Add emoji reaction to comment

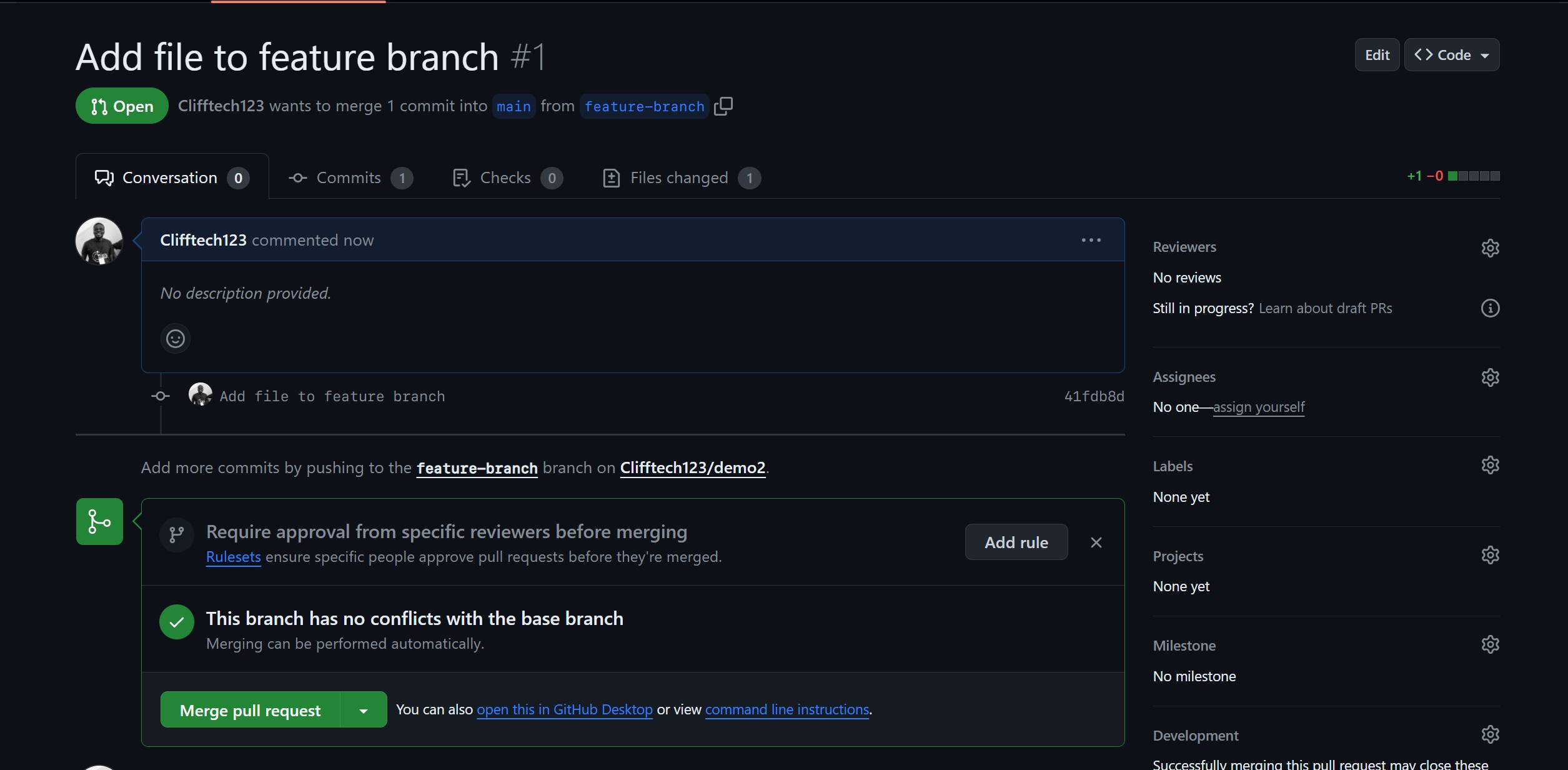point(176,339)
